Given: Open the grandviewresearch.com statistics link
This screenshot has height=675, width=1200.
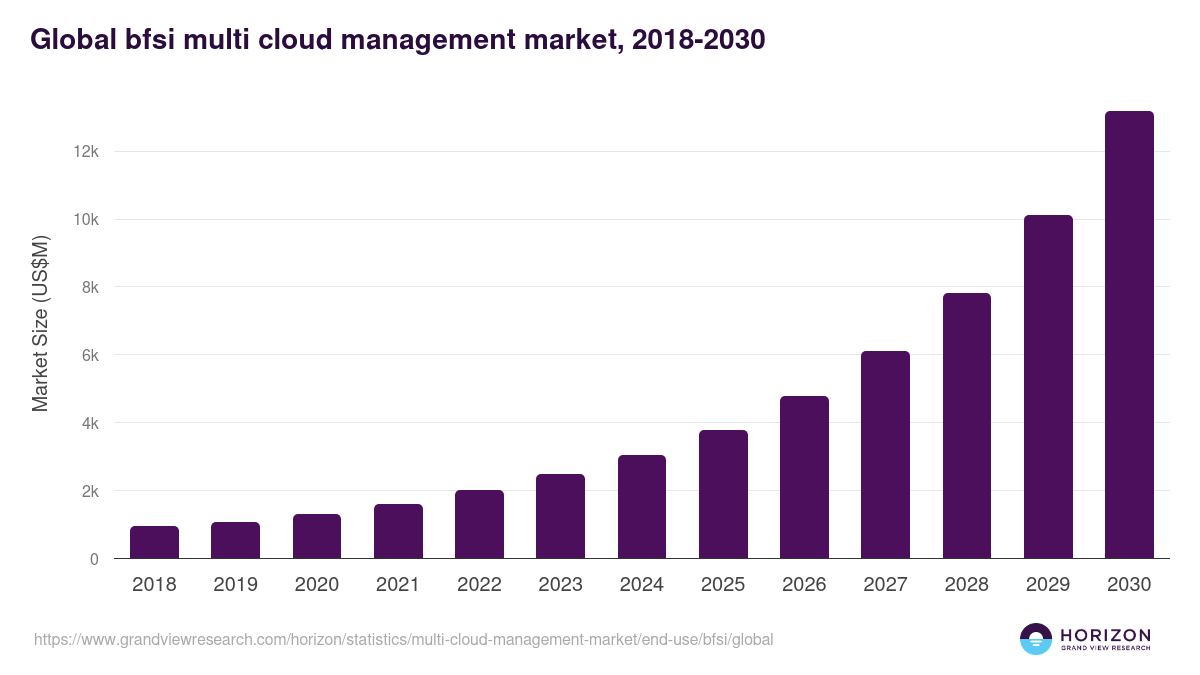Looking at the screenshot, I should pyautogui.click(x=404, y=639).
